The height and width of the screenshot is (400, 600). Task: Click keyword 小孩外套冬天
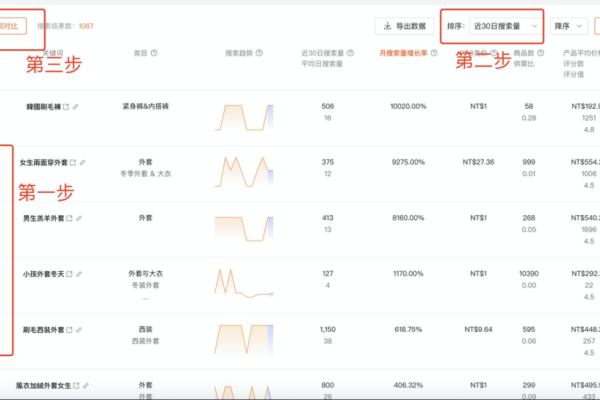pyautogui.click(x=43, y=274)
